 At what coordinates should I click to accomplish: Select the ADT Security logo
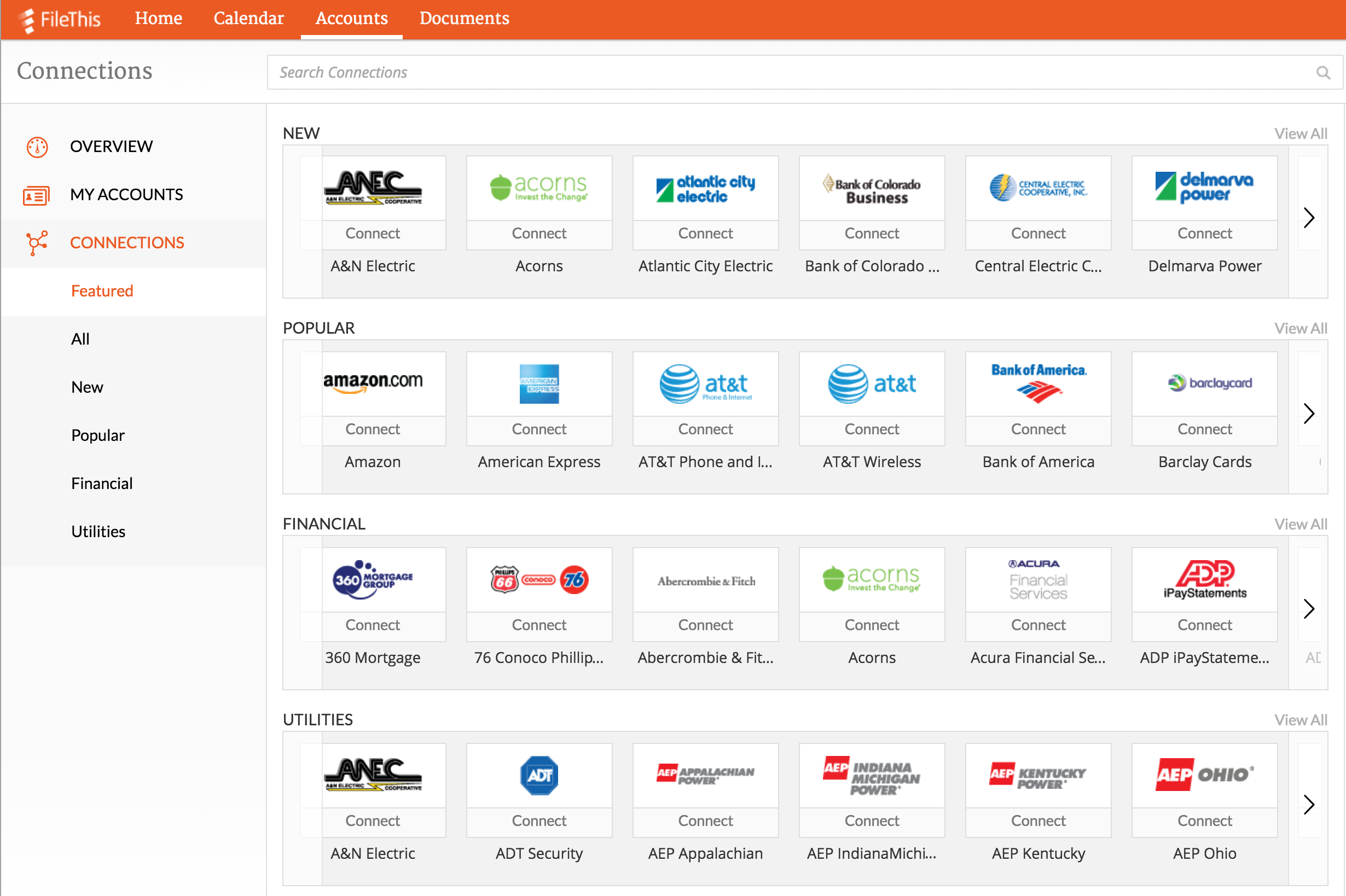pos(539,776)
